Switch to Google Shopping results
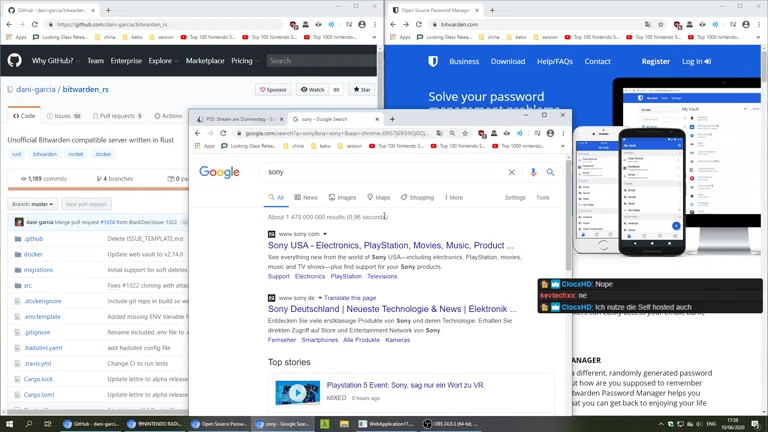 417,197
